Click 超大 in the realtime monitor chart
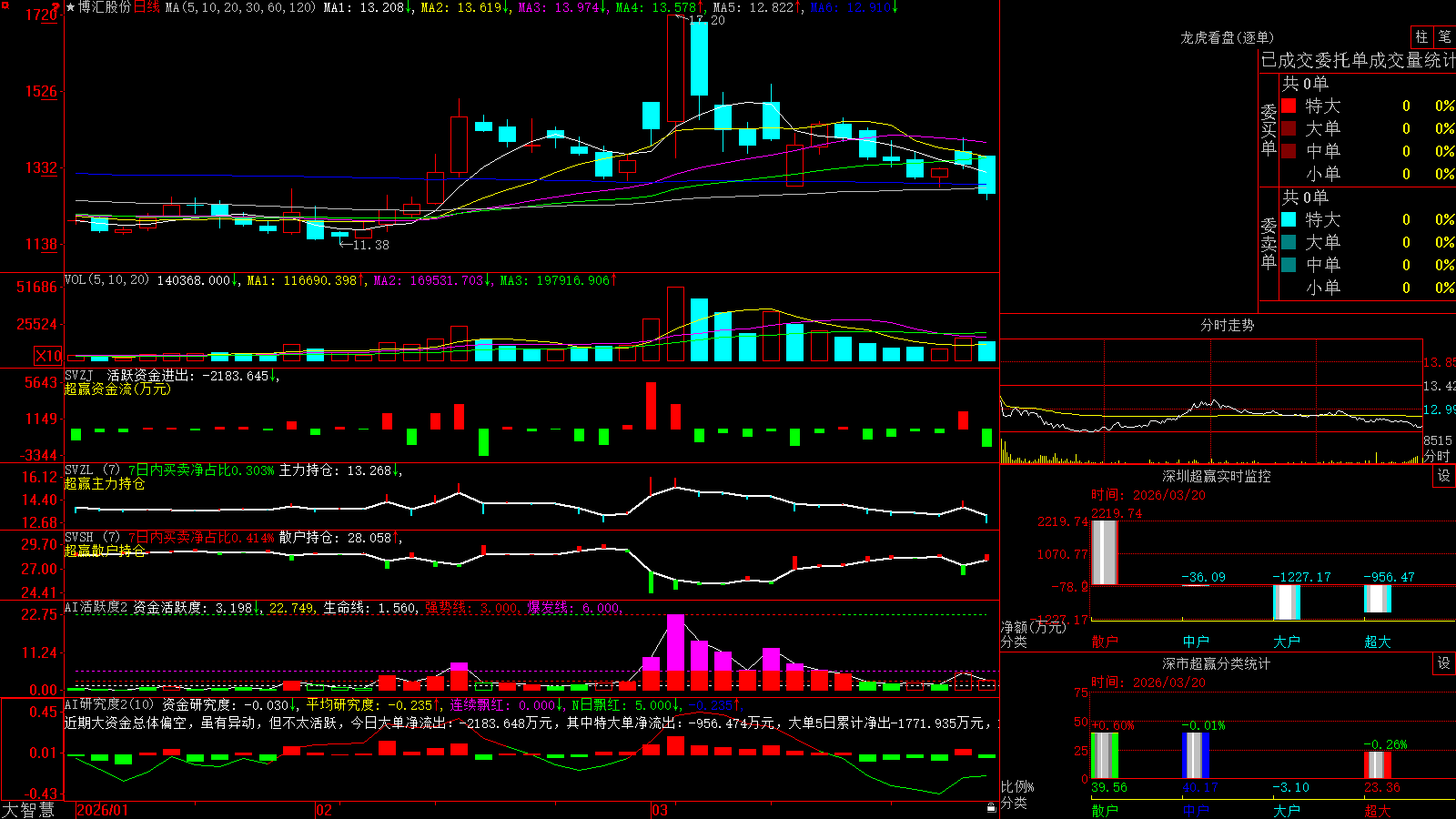The height and width of the screenshot is (819, 1456). point(1378,642)
